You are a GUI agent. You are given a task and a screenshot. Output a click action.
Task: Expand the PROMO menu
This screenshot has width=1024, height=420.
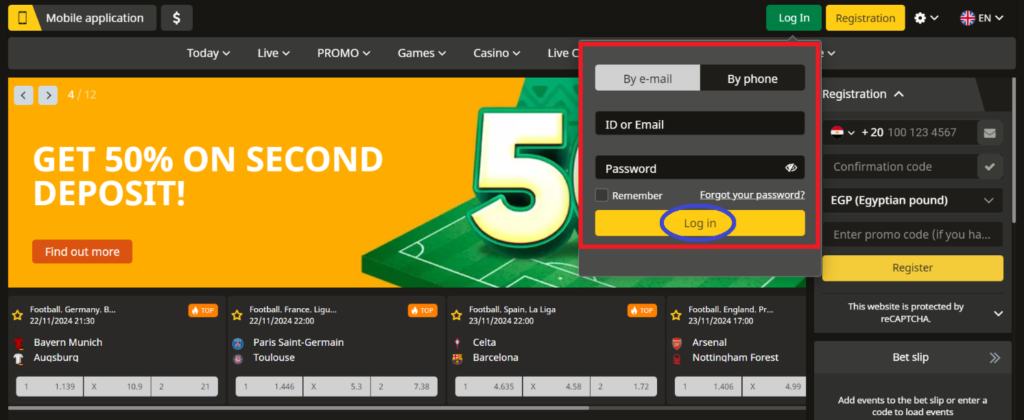(x=344, y=54)
